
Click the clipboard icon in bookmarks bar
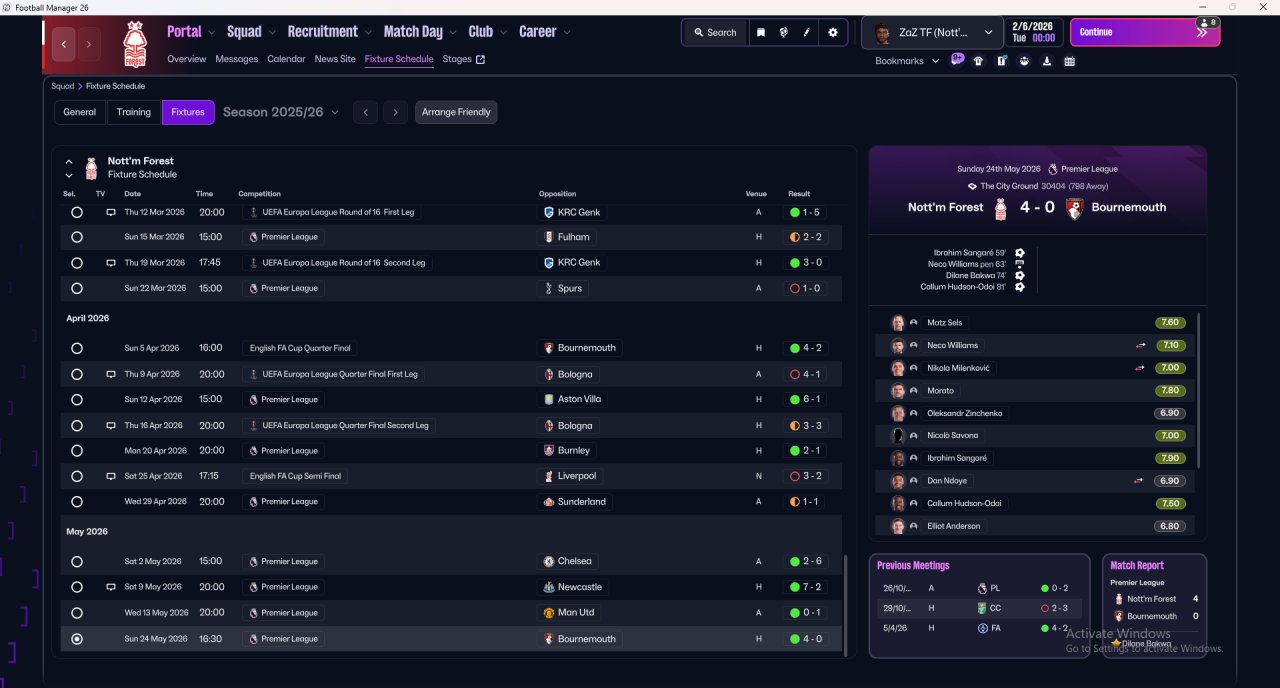tap(1001, 61)
